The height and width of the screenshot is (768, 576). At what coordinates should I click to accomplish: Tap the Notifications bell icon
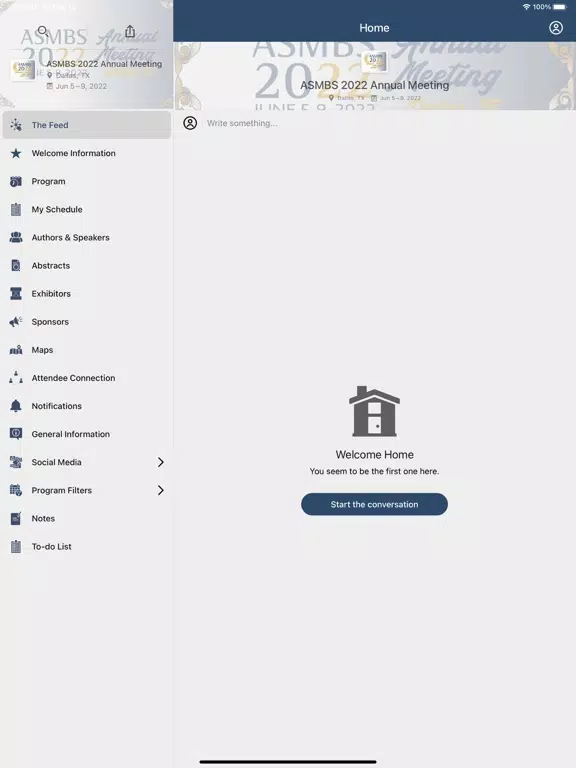click(16, 406)
